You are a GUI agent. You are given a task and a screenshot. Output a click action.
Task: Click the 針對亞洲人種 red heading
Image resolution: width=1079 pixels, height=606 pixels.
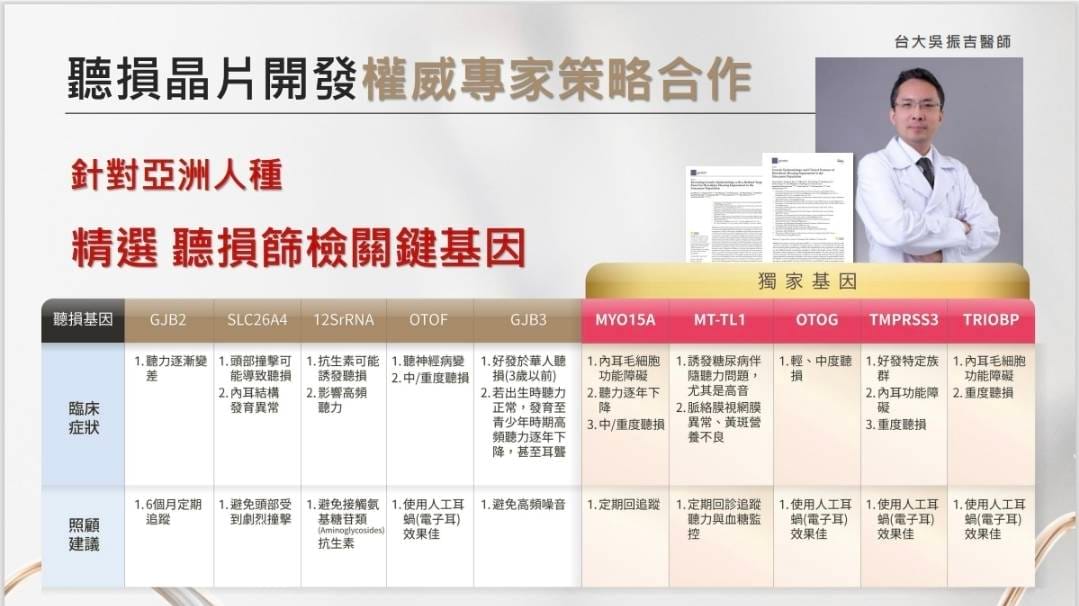176,174
